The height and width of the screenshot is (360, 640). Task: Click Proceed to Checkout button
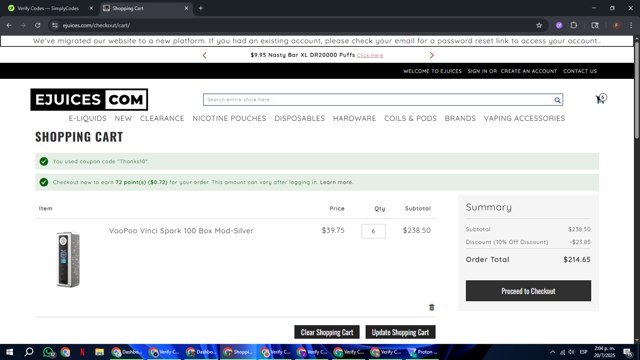pos(528,291)
